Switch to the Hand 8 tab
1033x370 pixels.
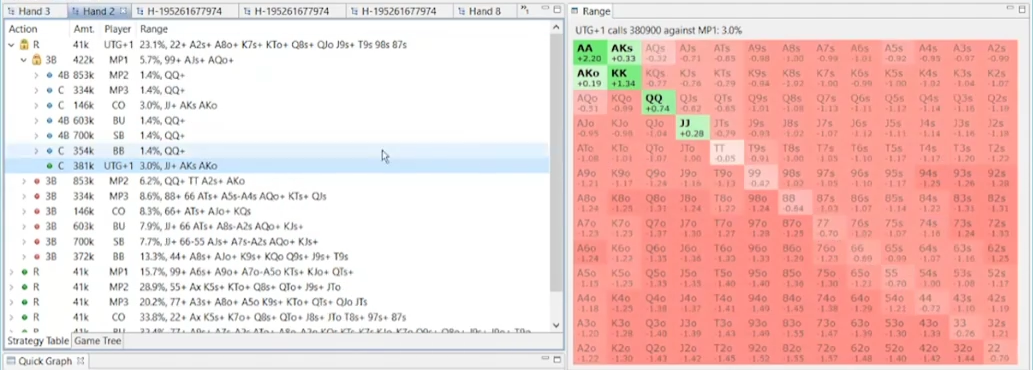(x=485, y=11)
